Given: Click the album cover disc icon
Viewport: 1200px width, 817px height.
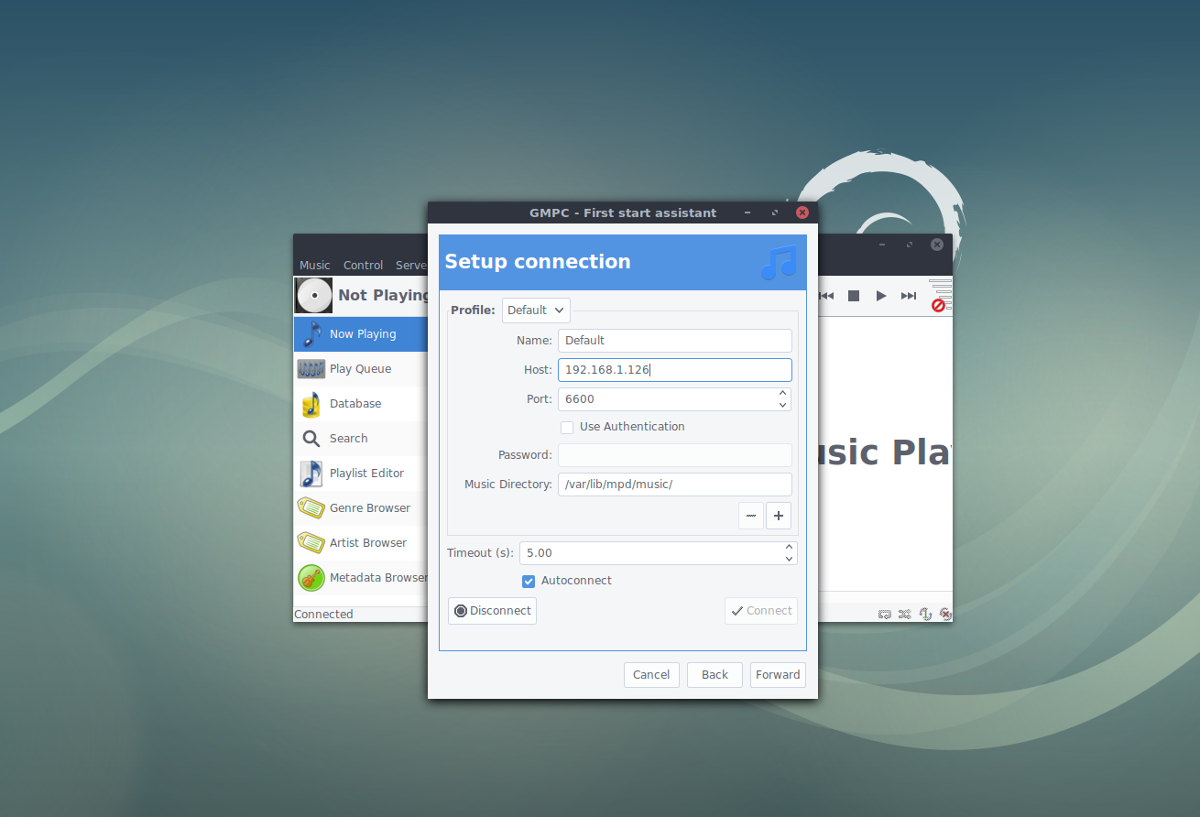Looking at the screenshot, I should click(x=314, y=295).
